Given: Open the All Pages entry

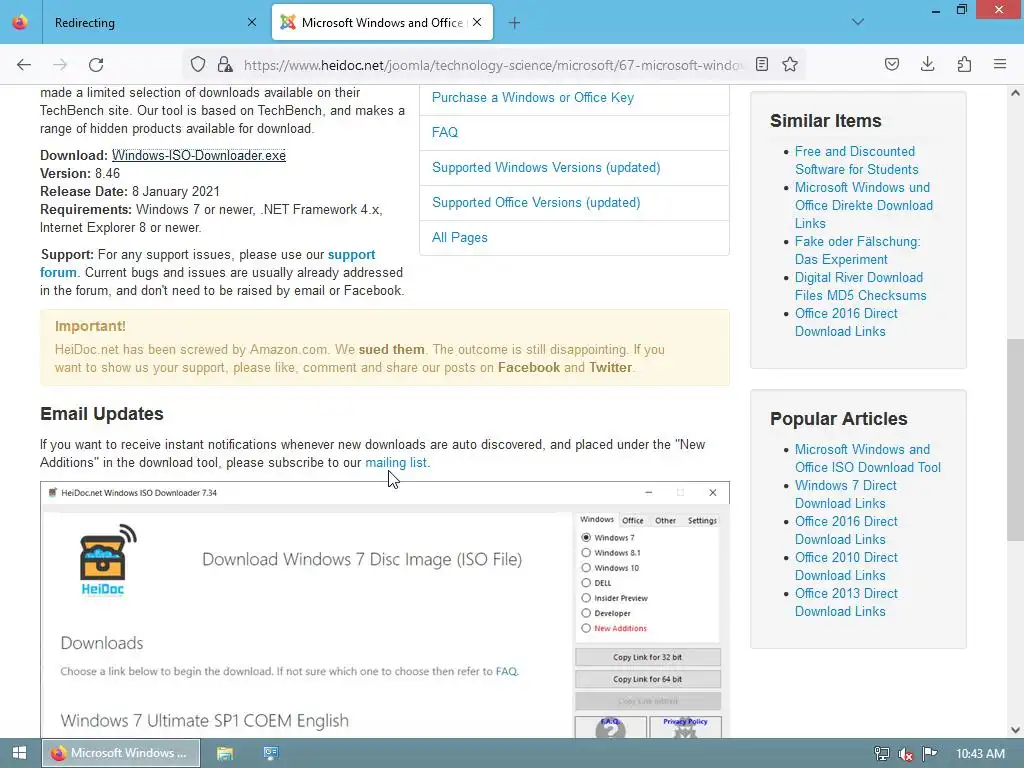Looking at the screenshot, I should [x=460, y=238].
